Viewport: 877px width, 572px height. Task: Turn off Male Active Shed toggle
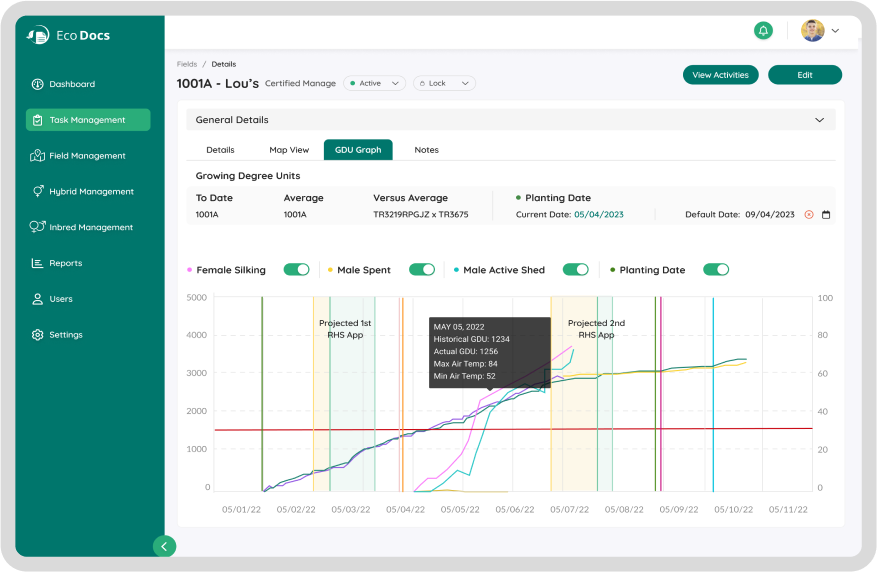pyautogui.click(x=576, y=270)
